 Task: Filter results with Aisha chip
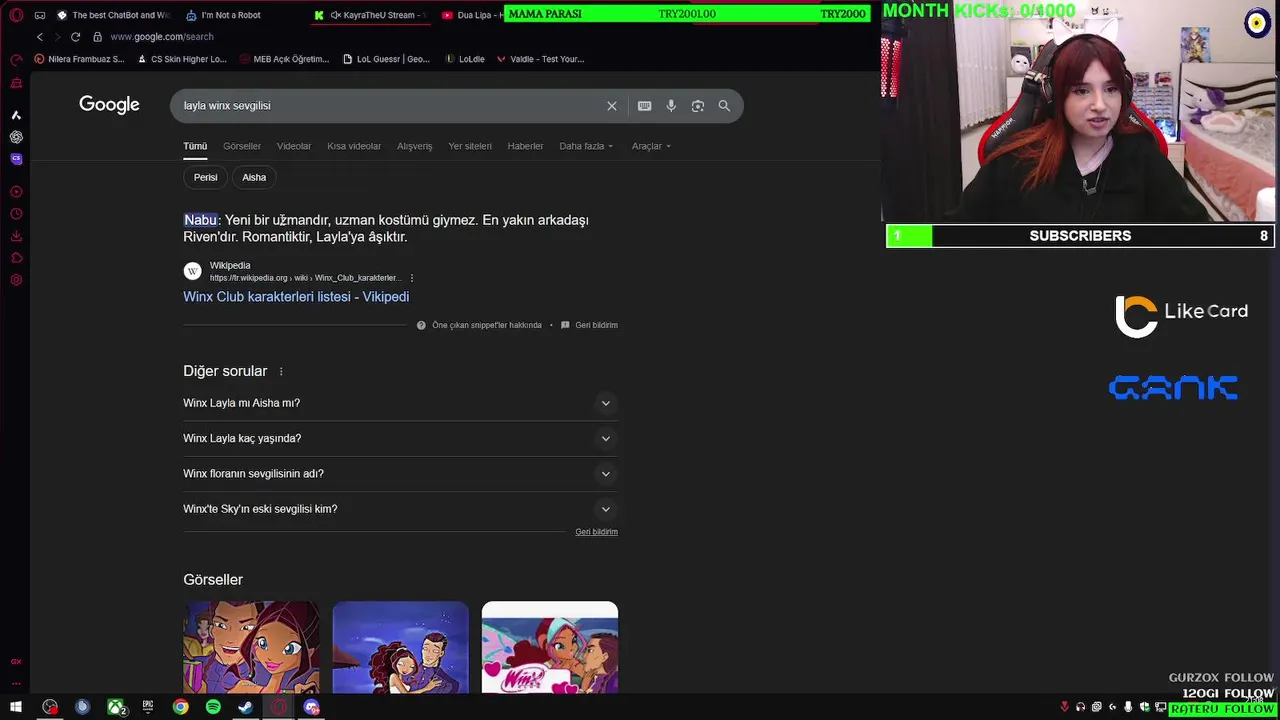254,177
